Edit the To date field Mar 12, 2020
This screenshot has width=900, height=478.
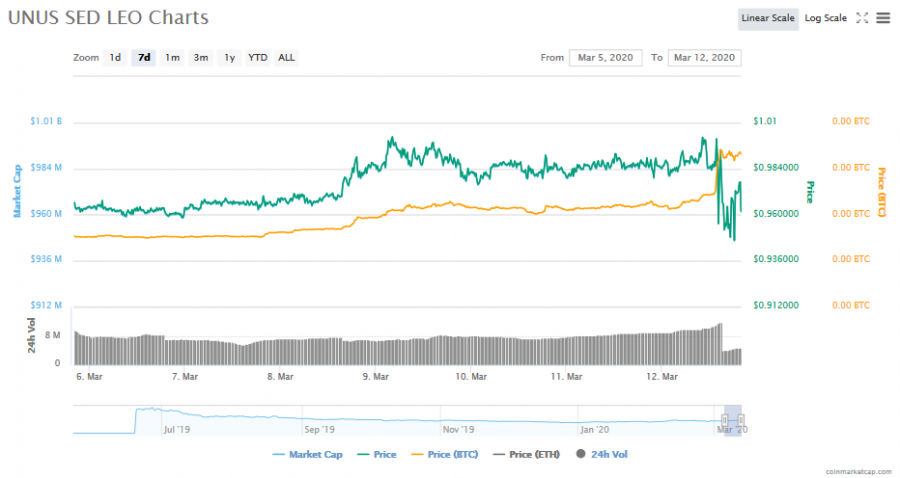pyautogui.click(x=704, y=57)
